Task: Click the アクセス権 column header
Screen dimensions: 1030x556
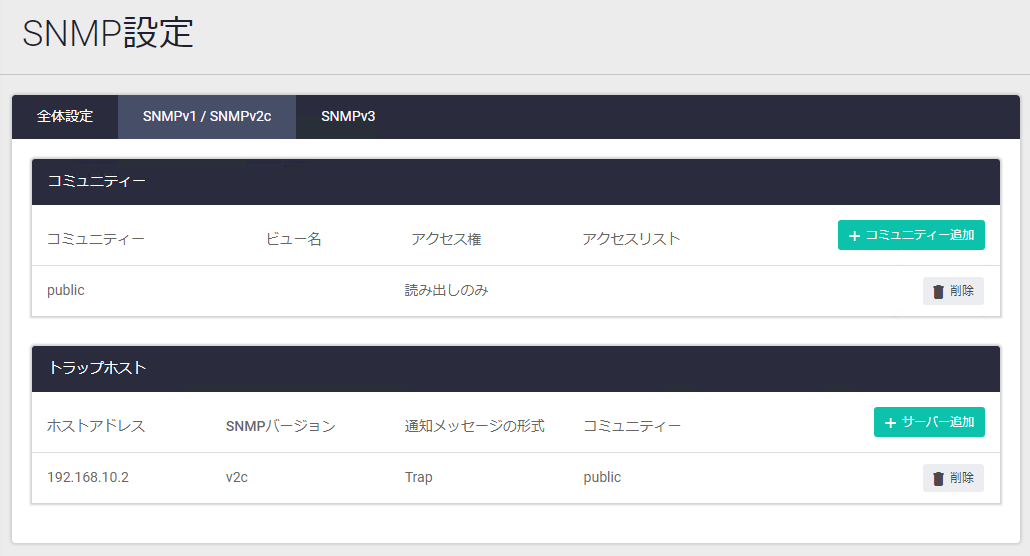Action: coord(446,239)
